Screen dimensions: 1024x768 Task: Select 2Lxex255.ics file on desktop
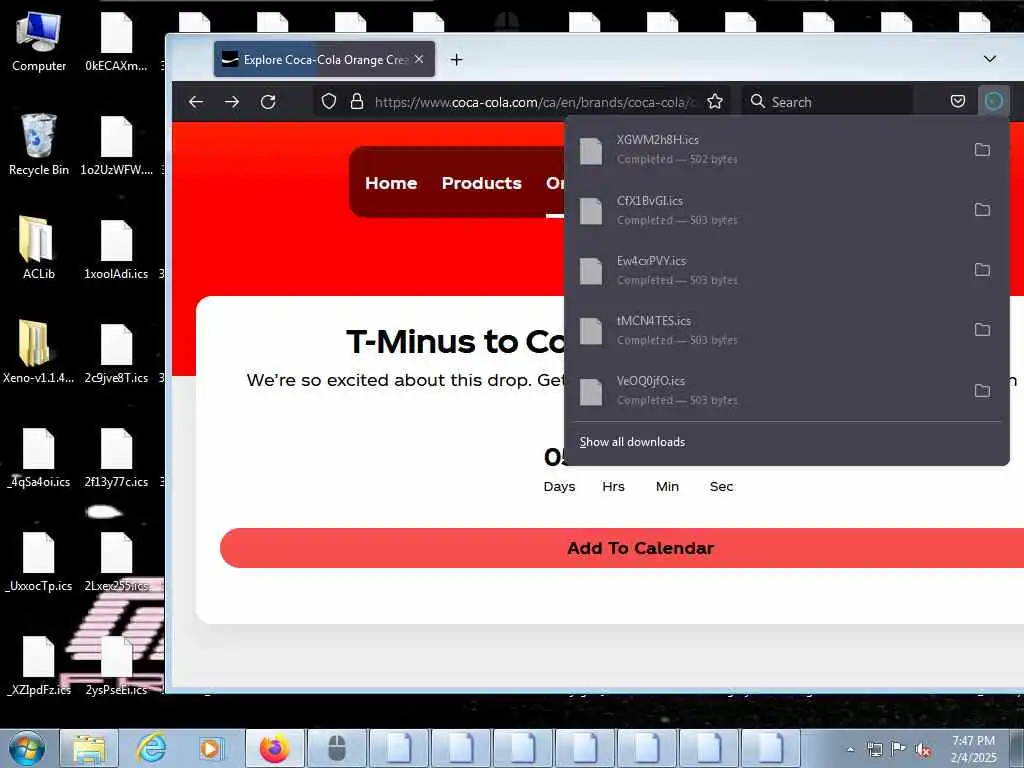coord(116,560)
